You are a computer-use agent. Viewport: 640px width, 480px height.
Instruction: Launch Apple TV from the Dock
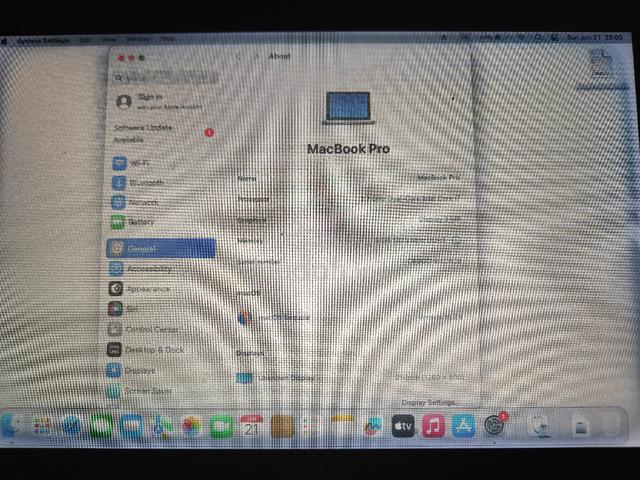point(403,427)
